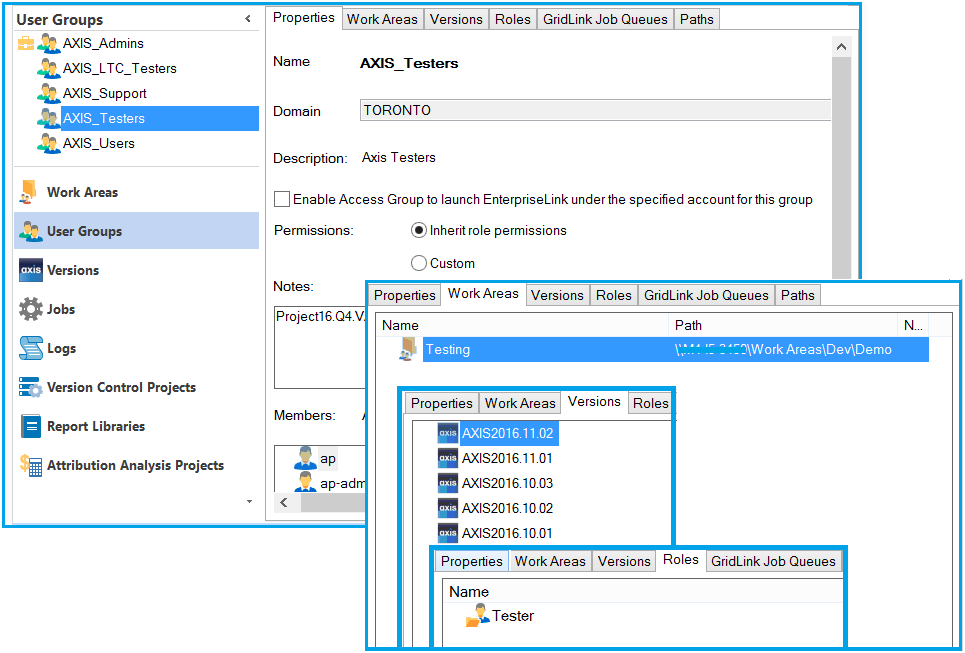Click into the Domain field showing TORONTO
The image size is (965, 653).
(x=595, y=110)
